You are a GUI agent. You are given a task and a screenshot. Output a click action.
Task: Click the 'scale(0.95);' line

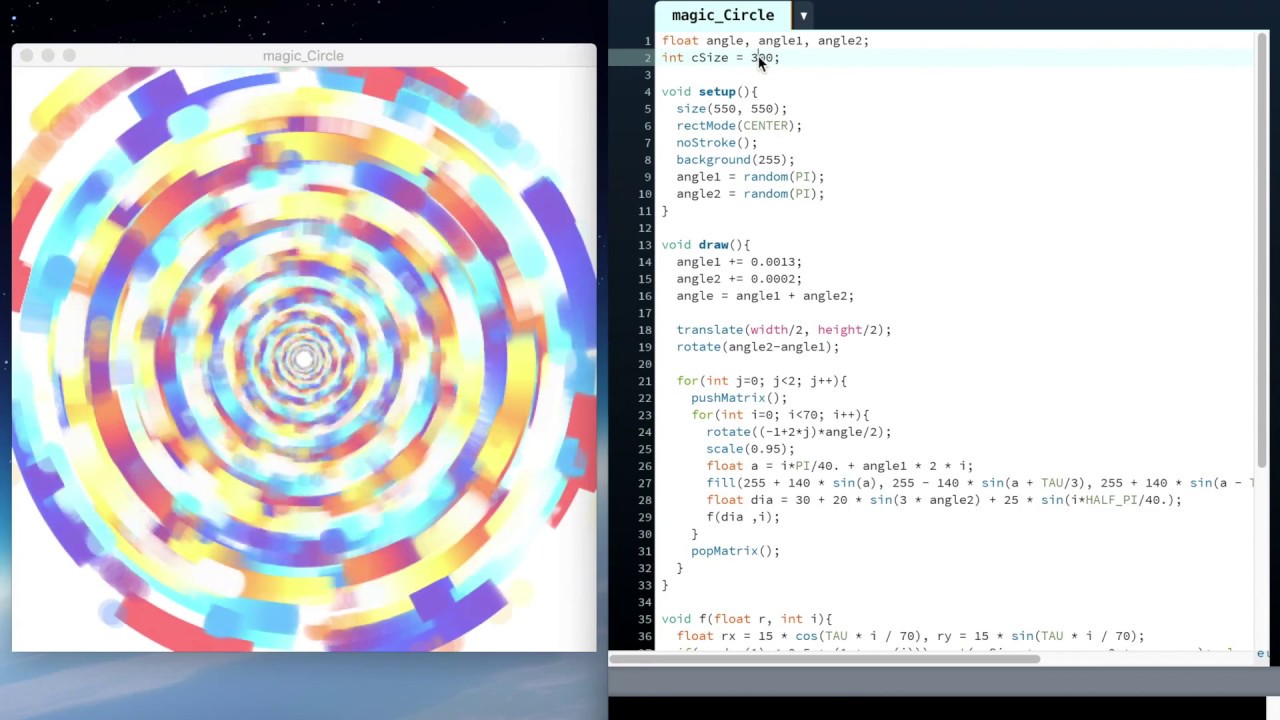click(x=750, y=449)
